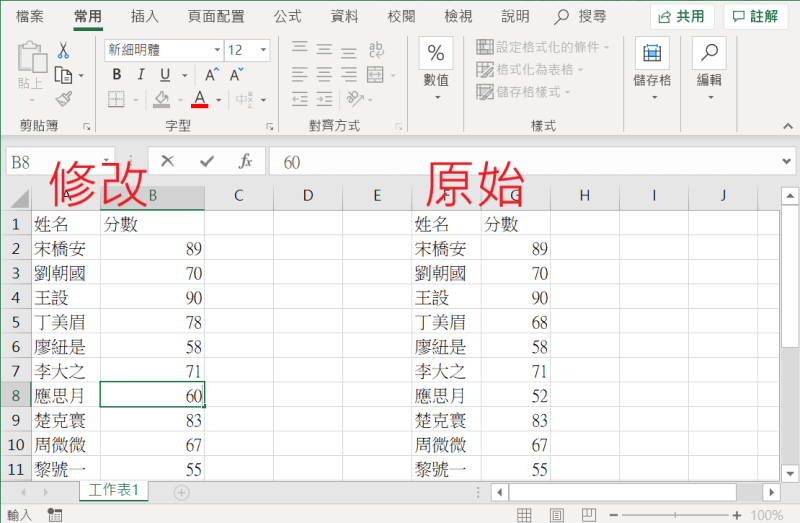Viewport: 800px width, 523px height.
Task: Click the Increase Indent icon
Action: 324,99
